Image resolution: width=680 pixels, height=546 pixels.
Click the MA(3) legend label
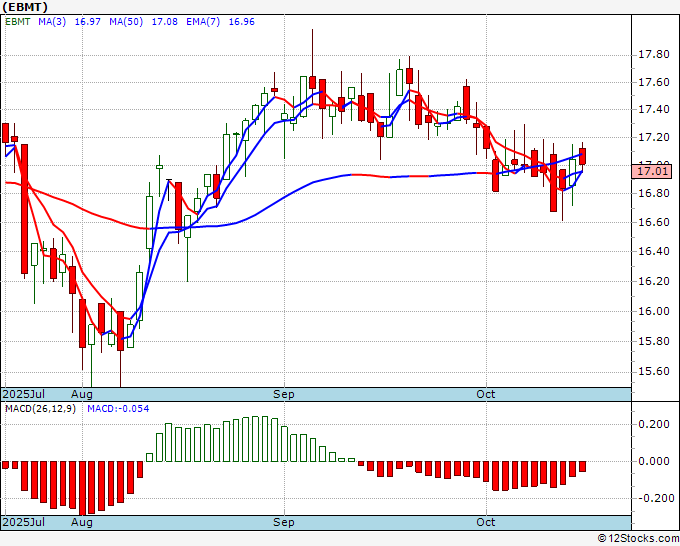coord(52,22)
